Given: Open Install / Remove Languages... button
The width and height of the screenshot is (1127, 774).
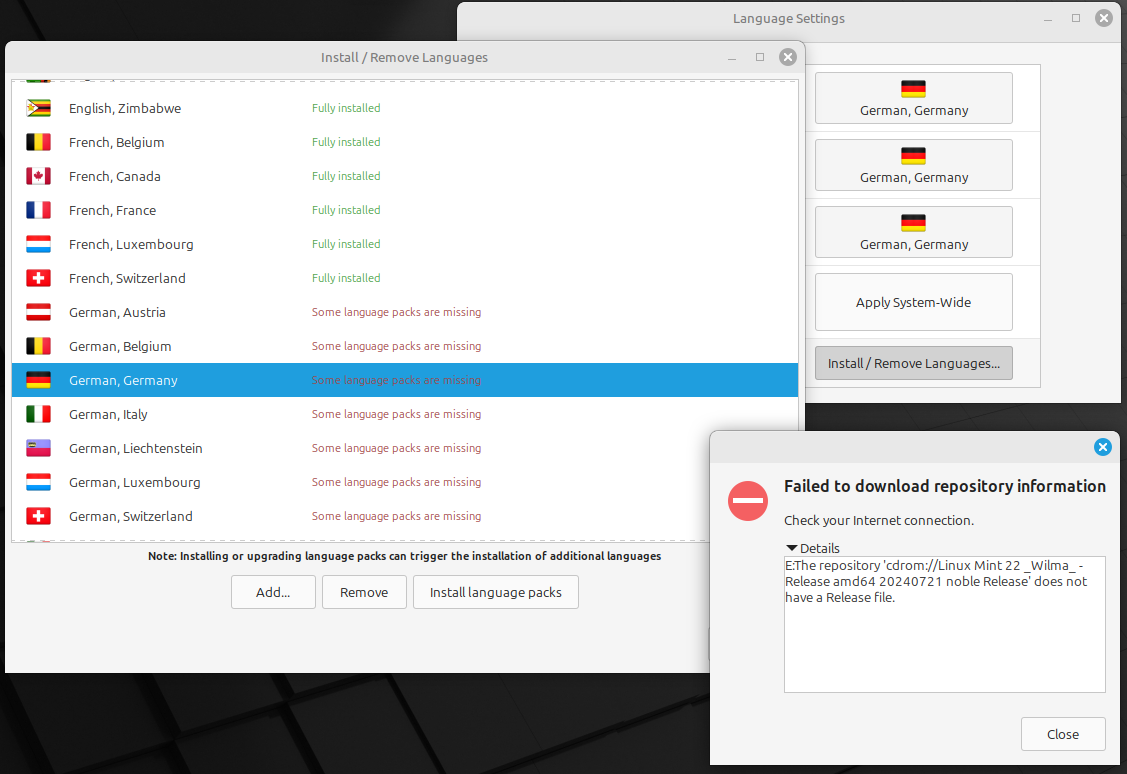Looking at the screenshot, I should [913, 363].
